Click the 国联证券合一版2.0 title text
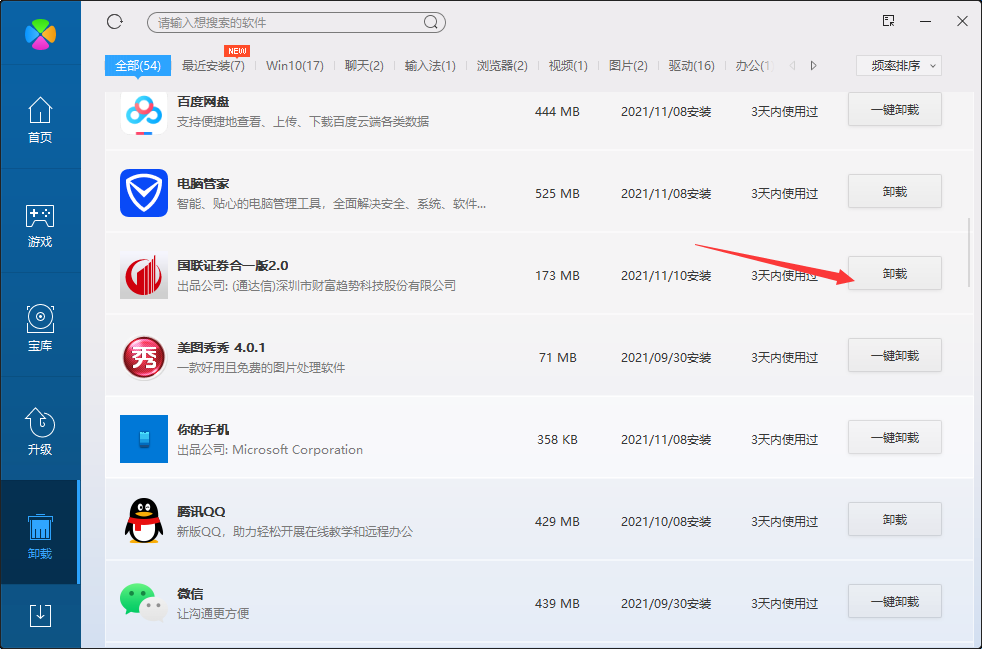Screen dimensions: 982x649 point(233,266)
